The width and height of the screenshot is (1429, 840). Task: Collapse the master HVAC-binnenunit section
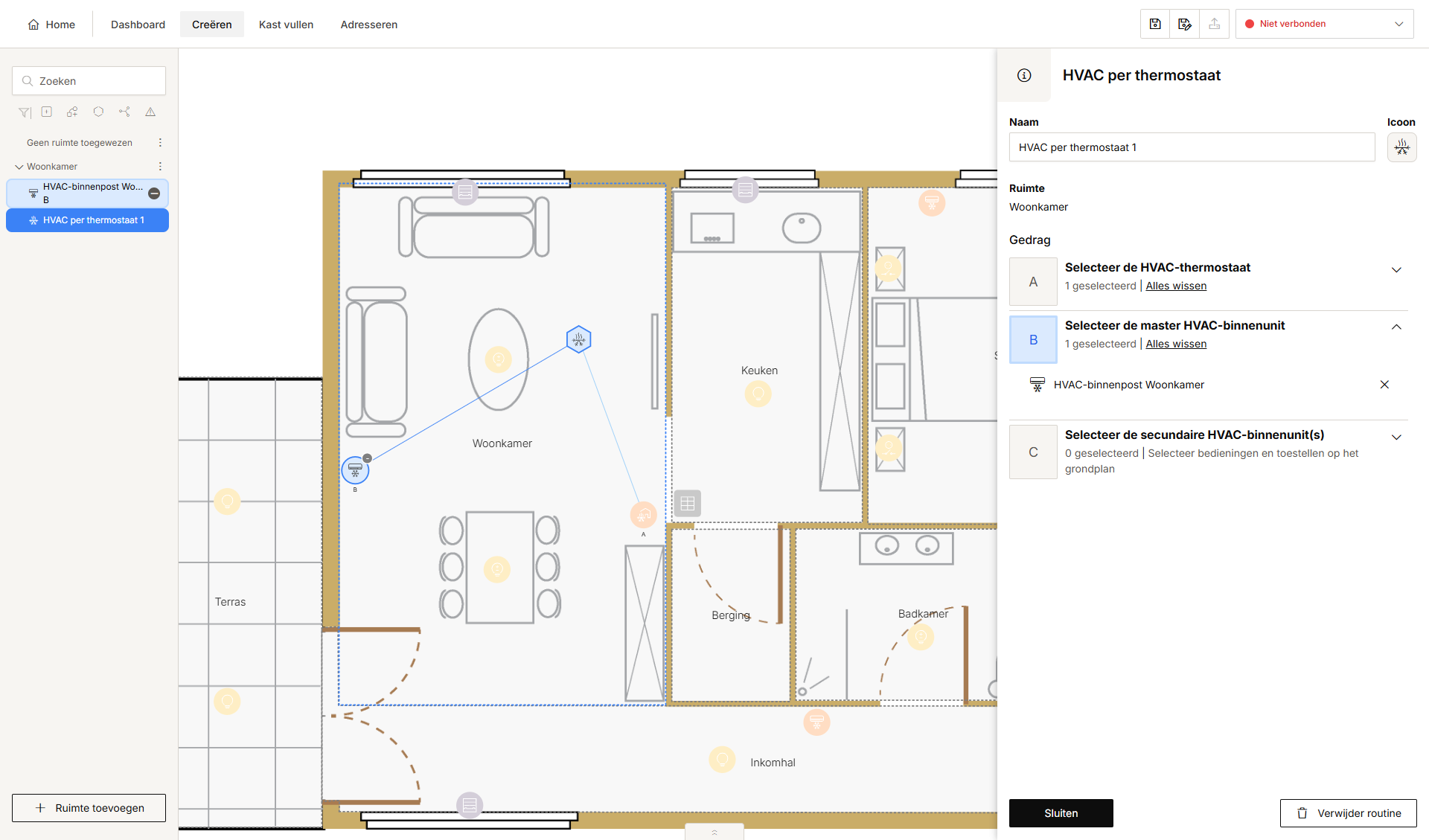click(1396, 327)
